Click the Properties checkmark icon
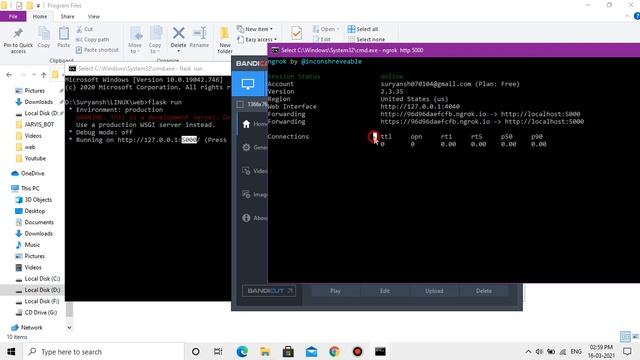640x360 pixels. 297,33
